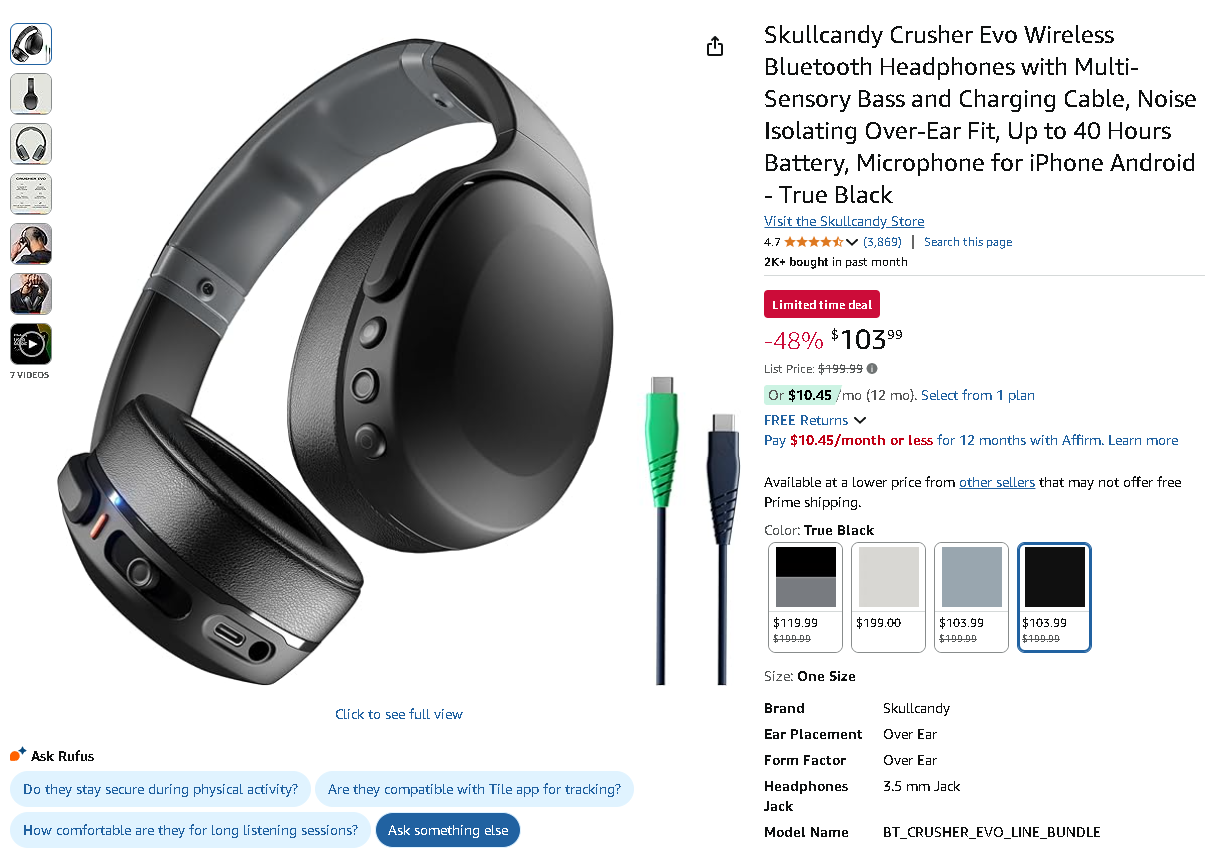Show the front-view headphone thumbnail
Screen dimensions: 1210x850
point(31,144)
